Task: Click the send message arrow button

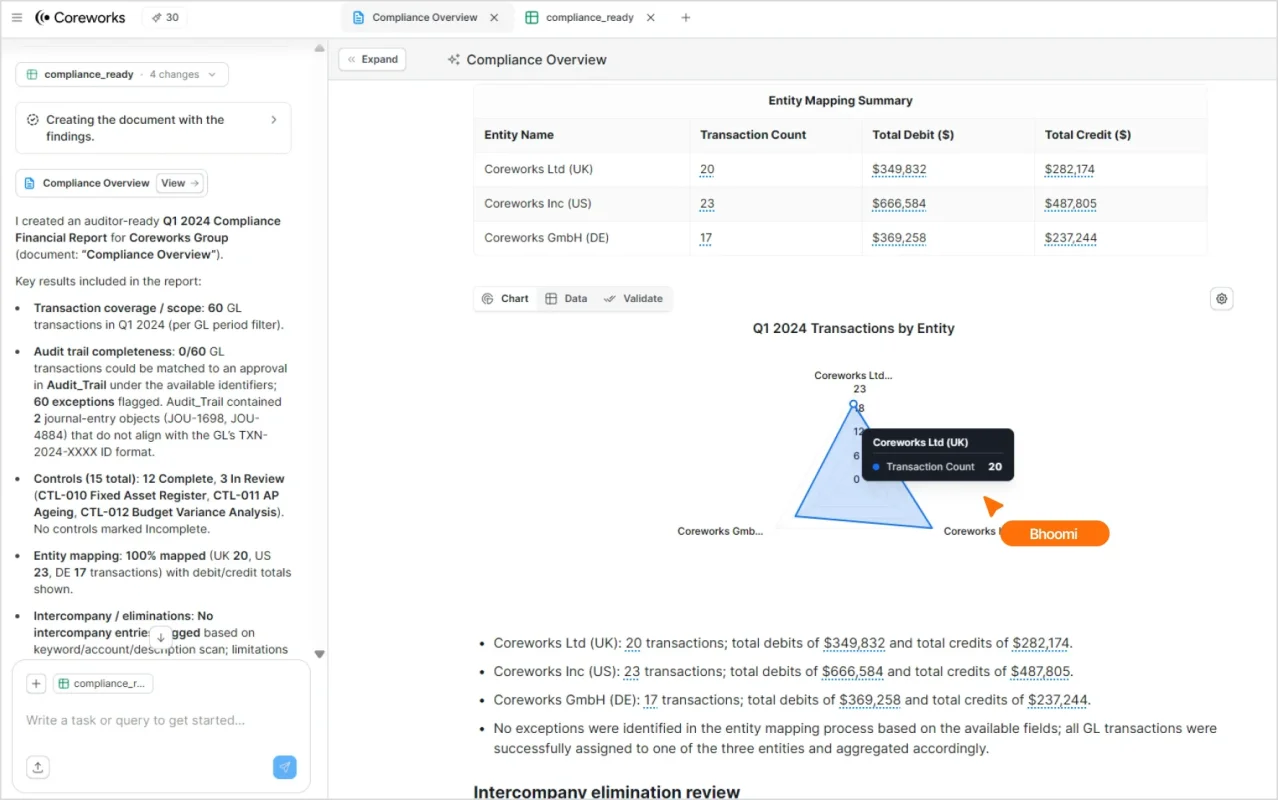Action: coord(285,767)
